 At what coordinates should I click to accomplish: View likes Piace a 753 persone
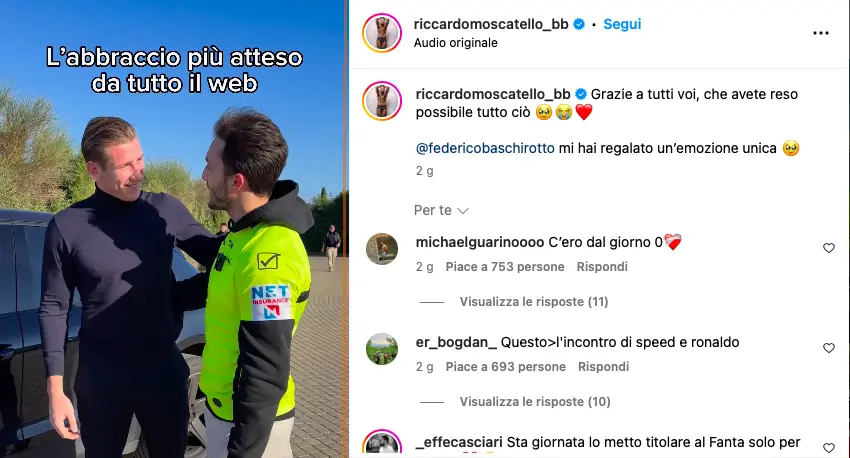click(x=505, y=267)
